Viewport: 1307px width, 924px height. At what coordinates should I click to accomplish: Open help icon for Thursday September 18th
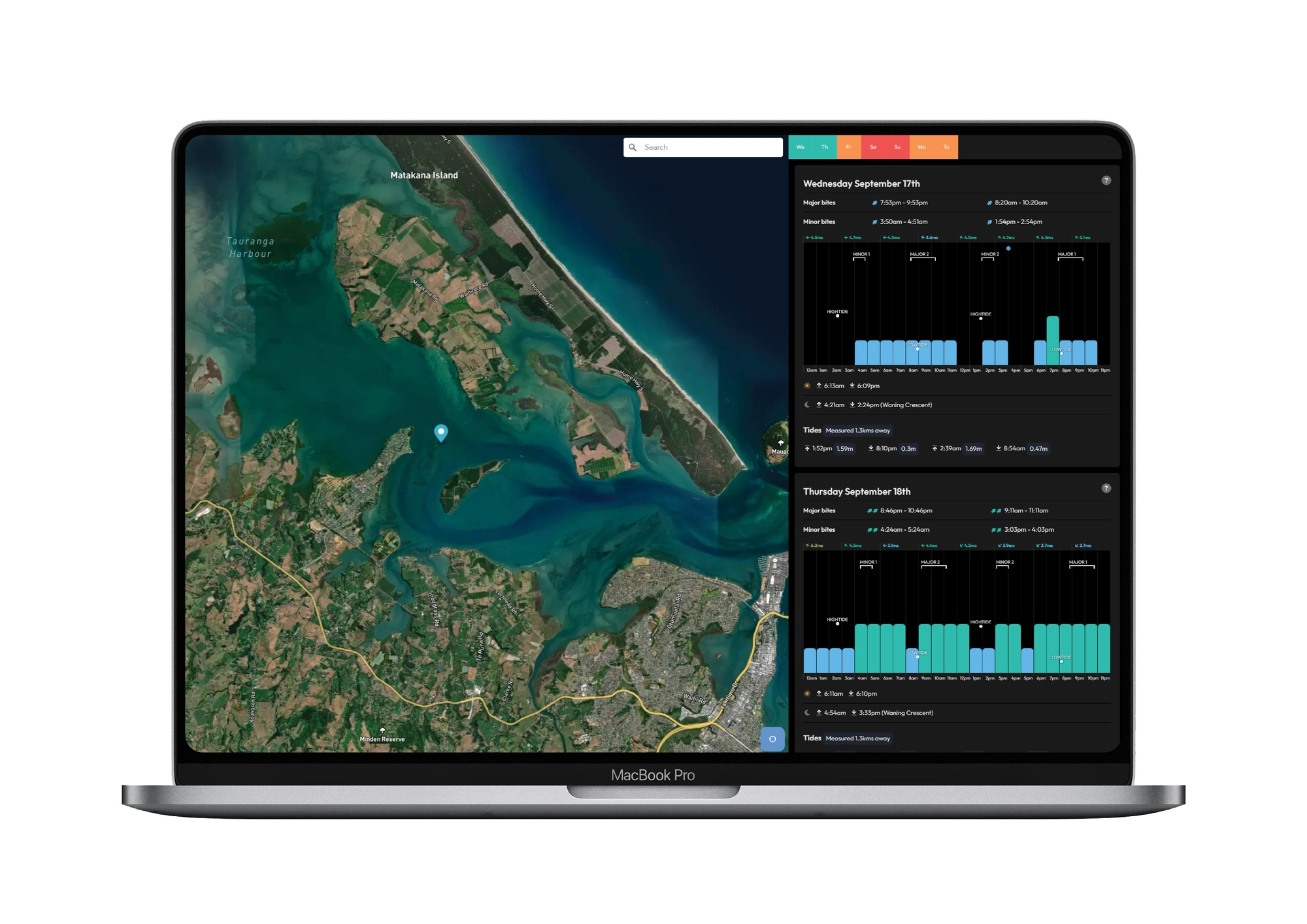click(1106, 488)
